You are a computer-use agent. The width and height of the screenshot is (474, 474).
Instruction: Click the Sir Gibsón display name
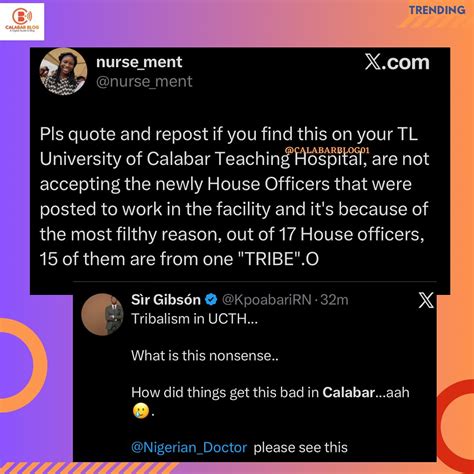point(166,300)
